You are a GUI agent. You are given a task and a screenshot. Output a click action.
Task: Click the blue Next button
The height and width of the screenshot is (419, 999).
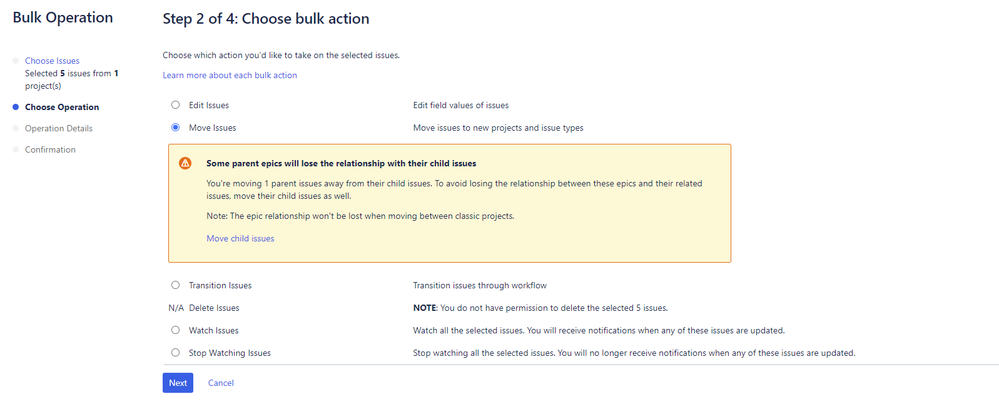pos(178,383)
